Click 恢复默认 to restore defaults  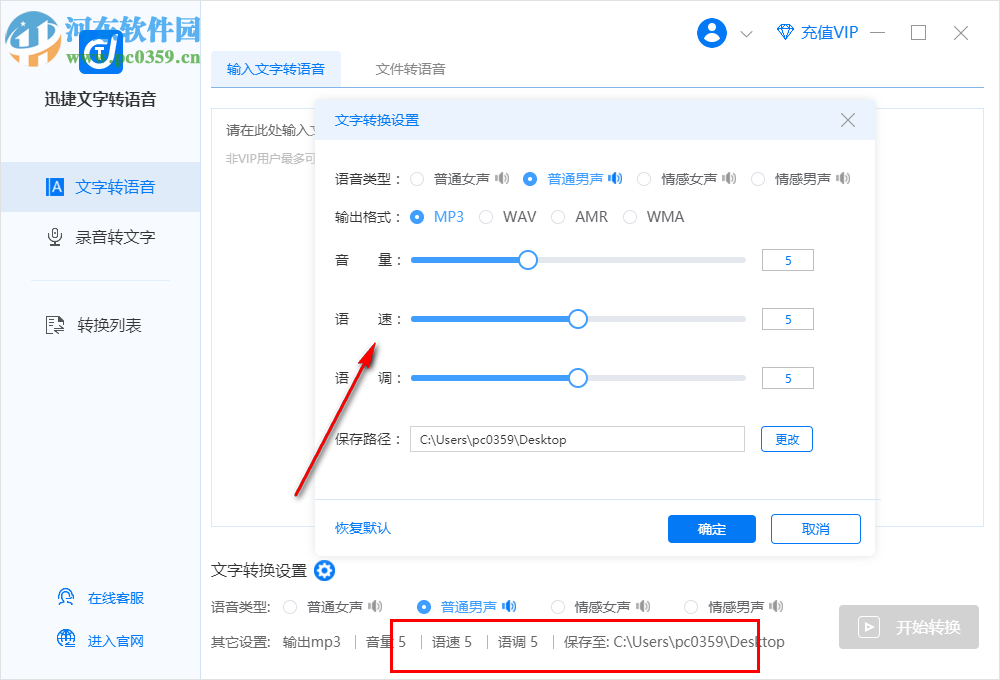[x=362, y=529]
